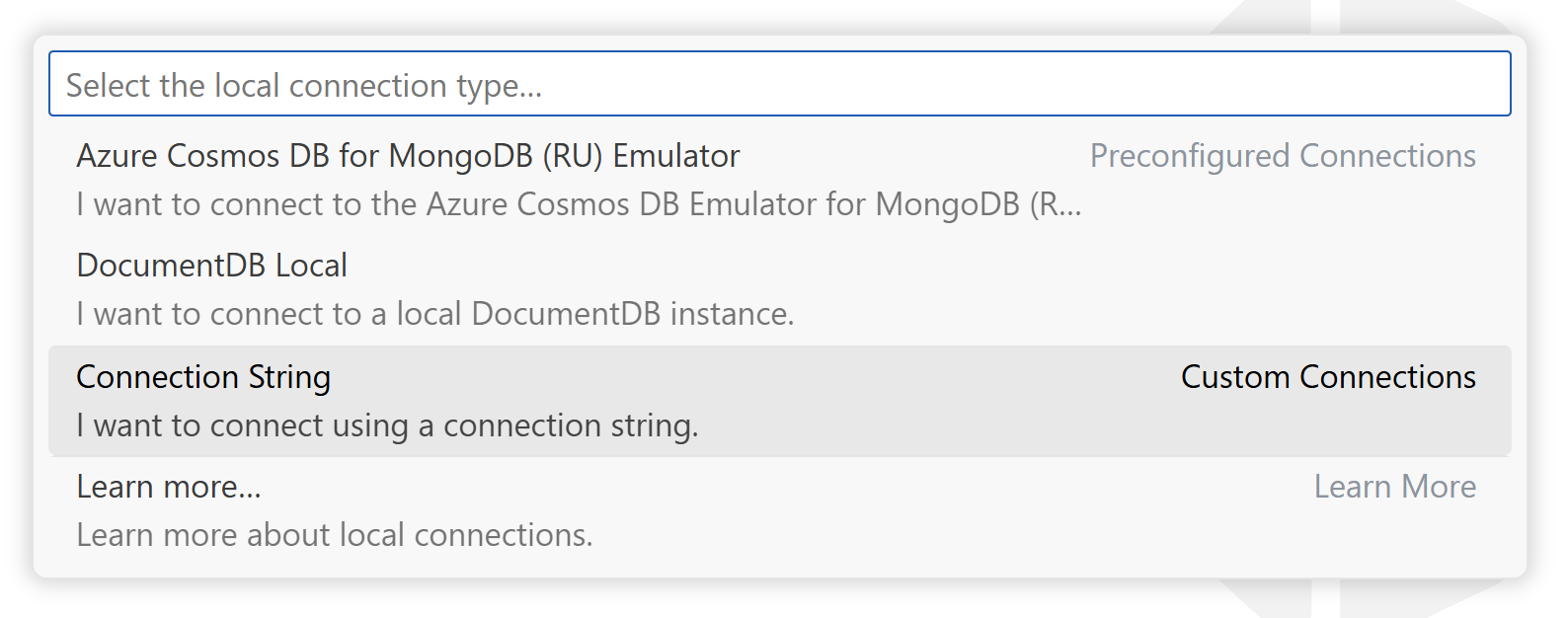Click the Azure Cosmos DB Emulator description text
Viewport: 1568px width, 618px height.
578,204
